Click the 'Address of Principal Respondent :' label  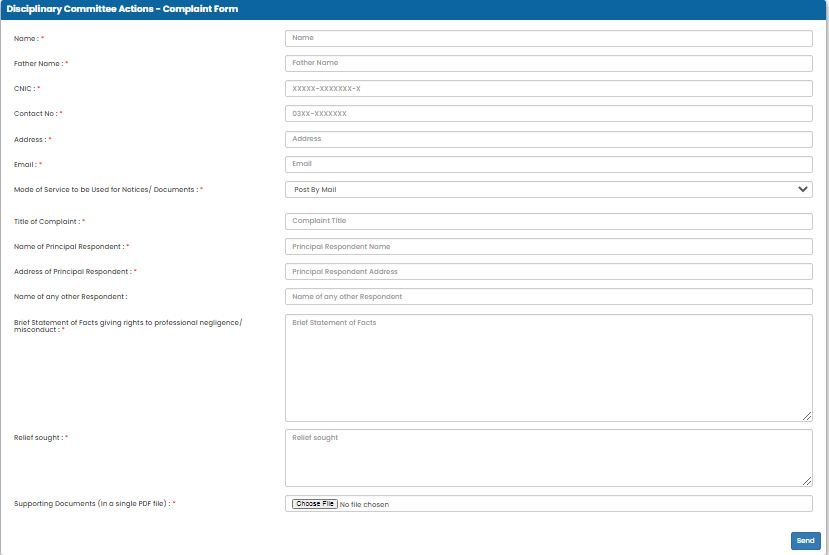[x=75, y=271]
